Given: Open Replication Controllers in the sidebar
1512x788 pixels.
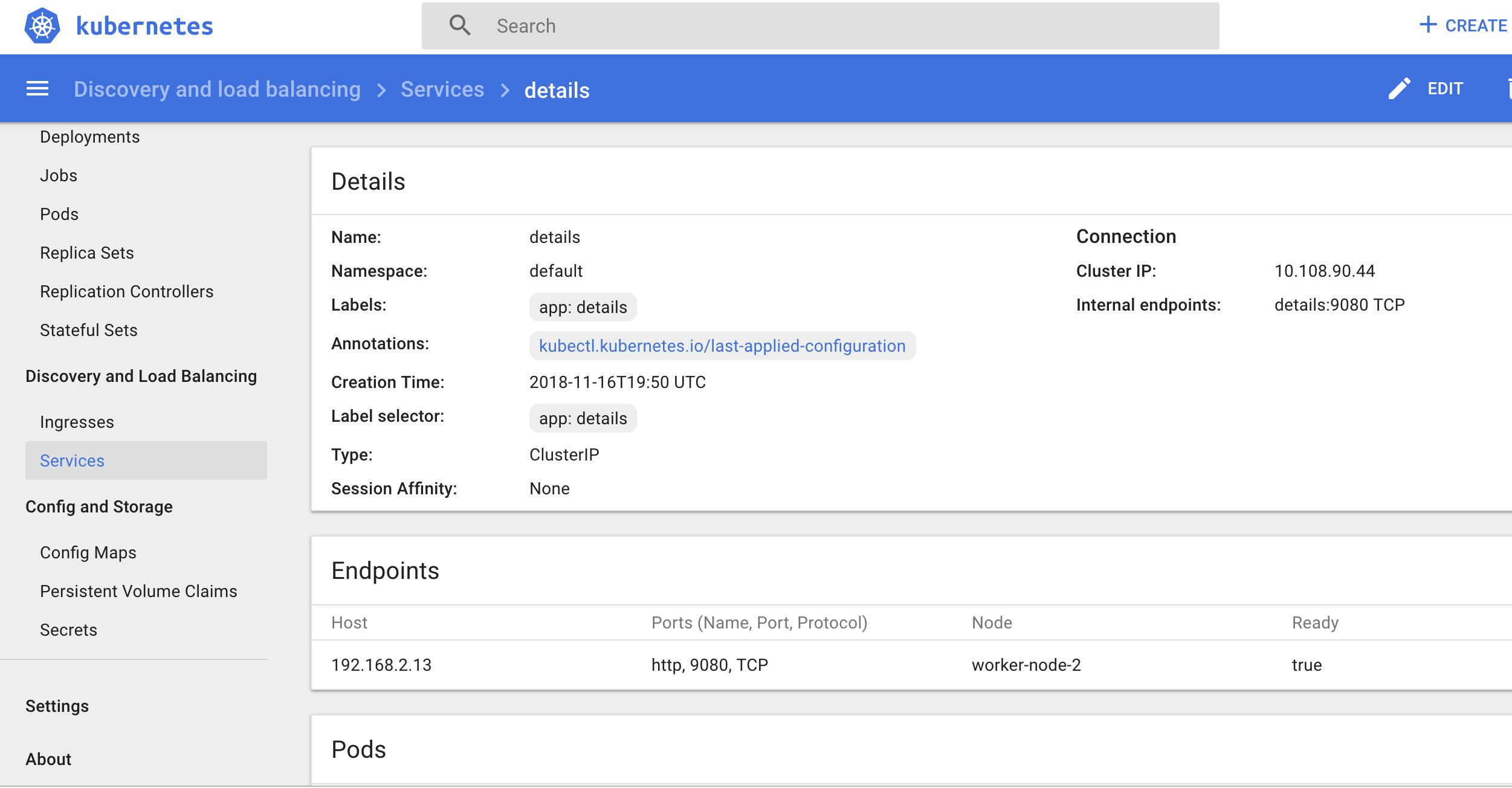Looking at the screenshot, I should tap(127, 291).
